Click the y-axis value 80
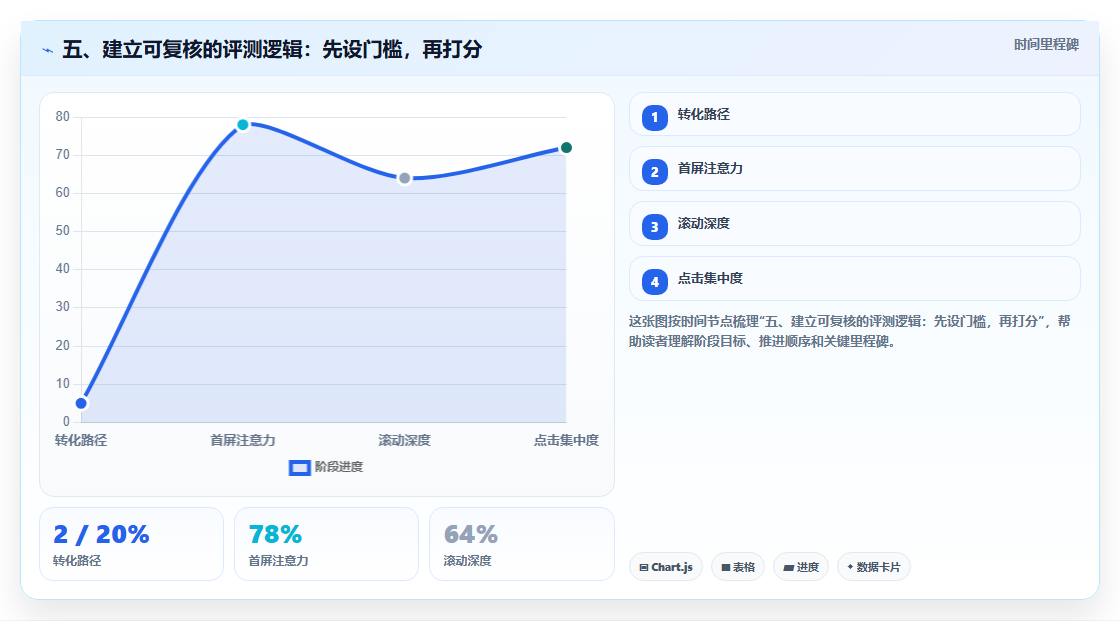Image resolution: width=1120 pixels, height=621 pixels. [63, 116]
